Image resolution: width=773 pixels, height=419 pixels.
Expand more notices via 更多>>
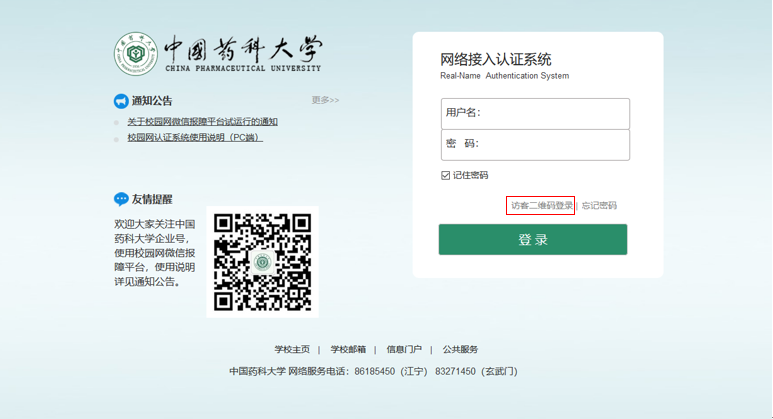[x=325, y=100]
